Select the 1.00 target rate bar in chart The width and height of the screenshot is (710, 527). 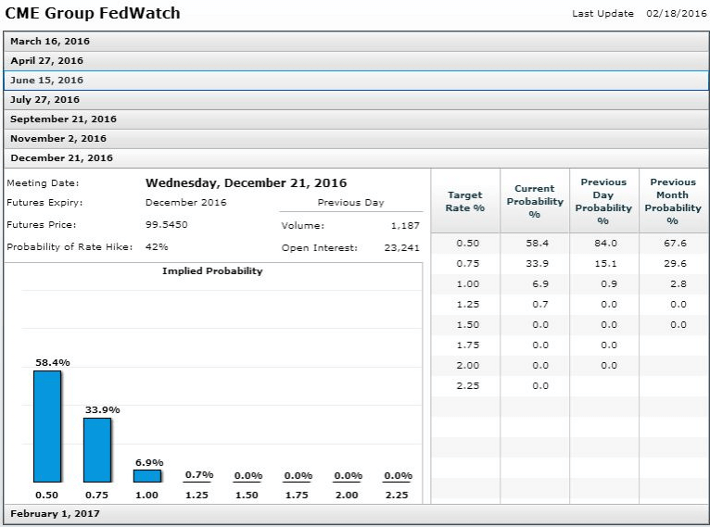tap(147, 476)
